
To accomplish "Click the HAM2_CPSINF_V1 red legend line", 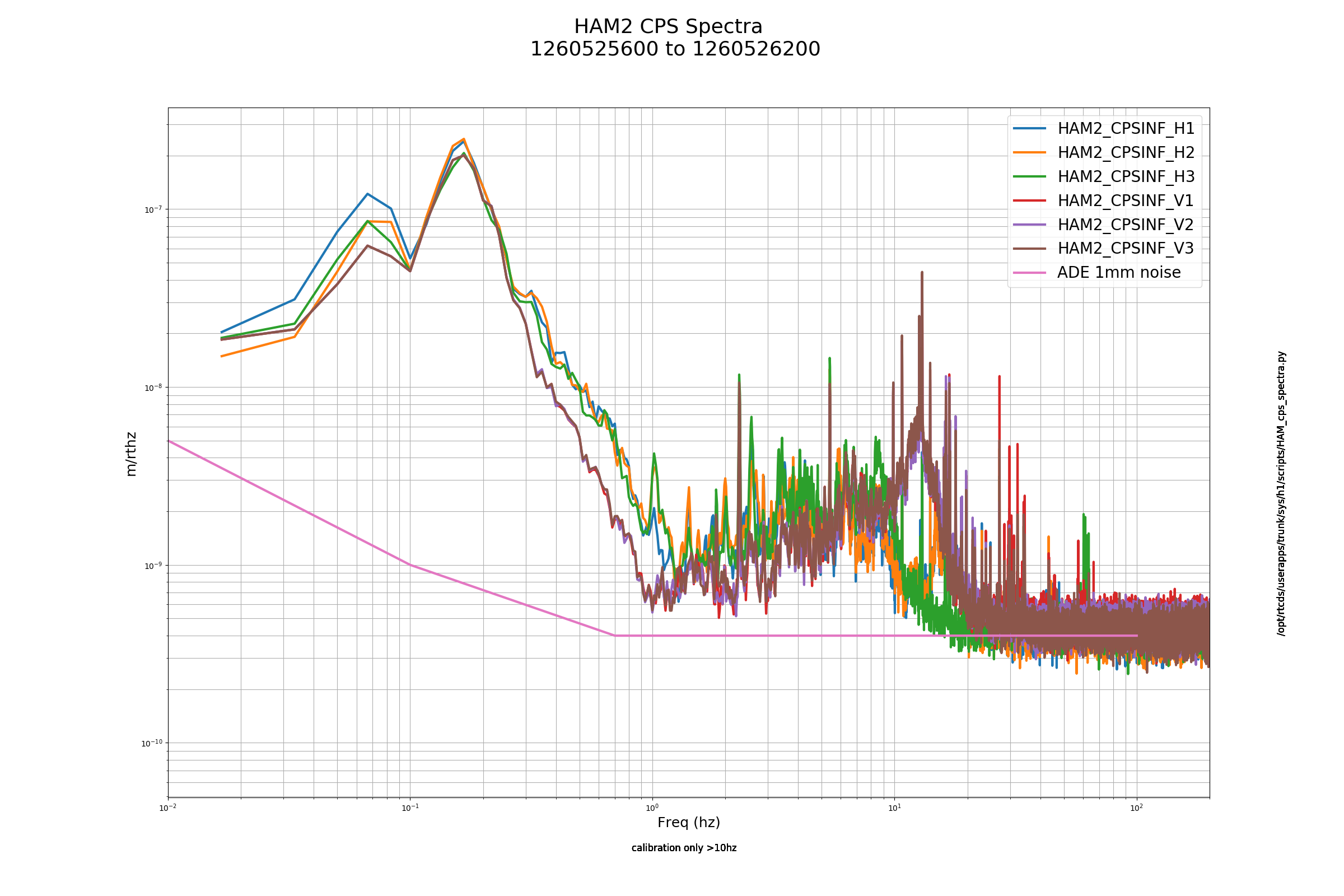I will (1029, 200).
